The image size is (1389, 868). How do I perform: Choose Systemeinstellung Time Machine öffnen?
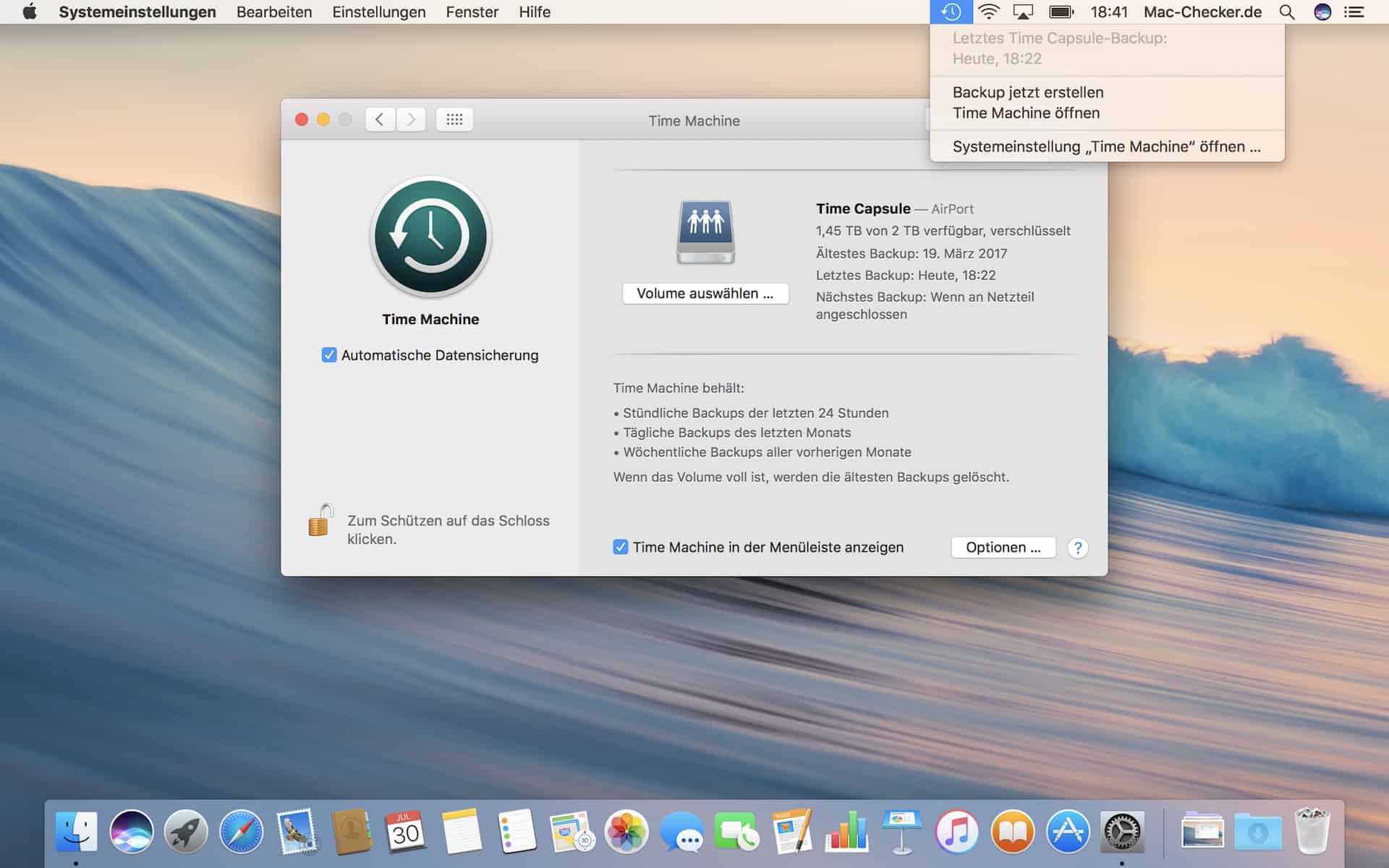1107,147
